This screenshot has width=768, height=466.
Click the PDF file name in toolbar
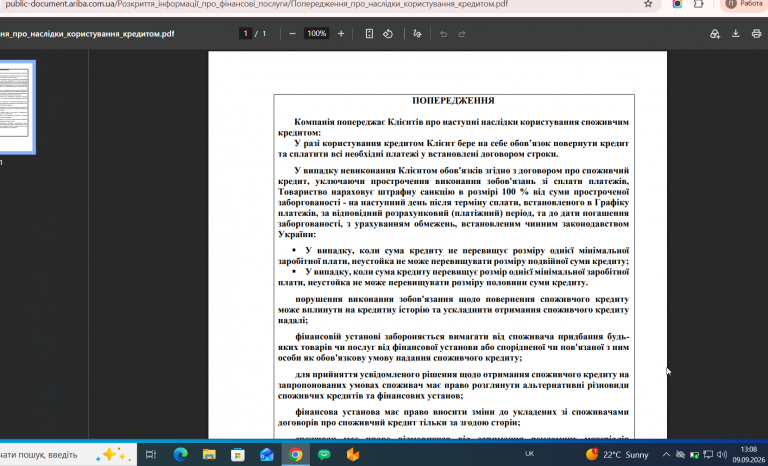coord(87,34)
